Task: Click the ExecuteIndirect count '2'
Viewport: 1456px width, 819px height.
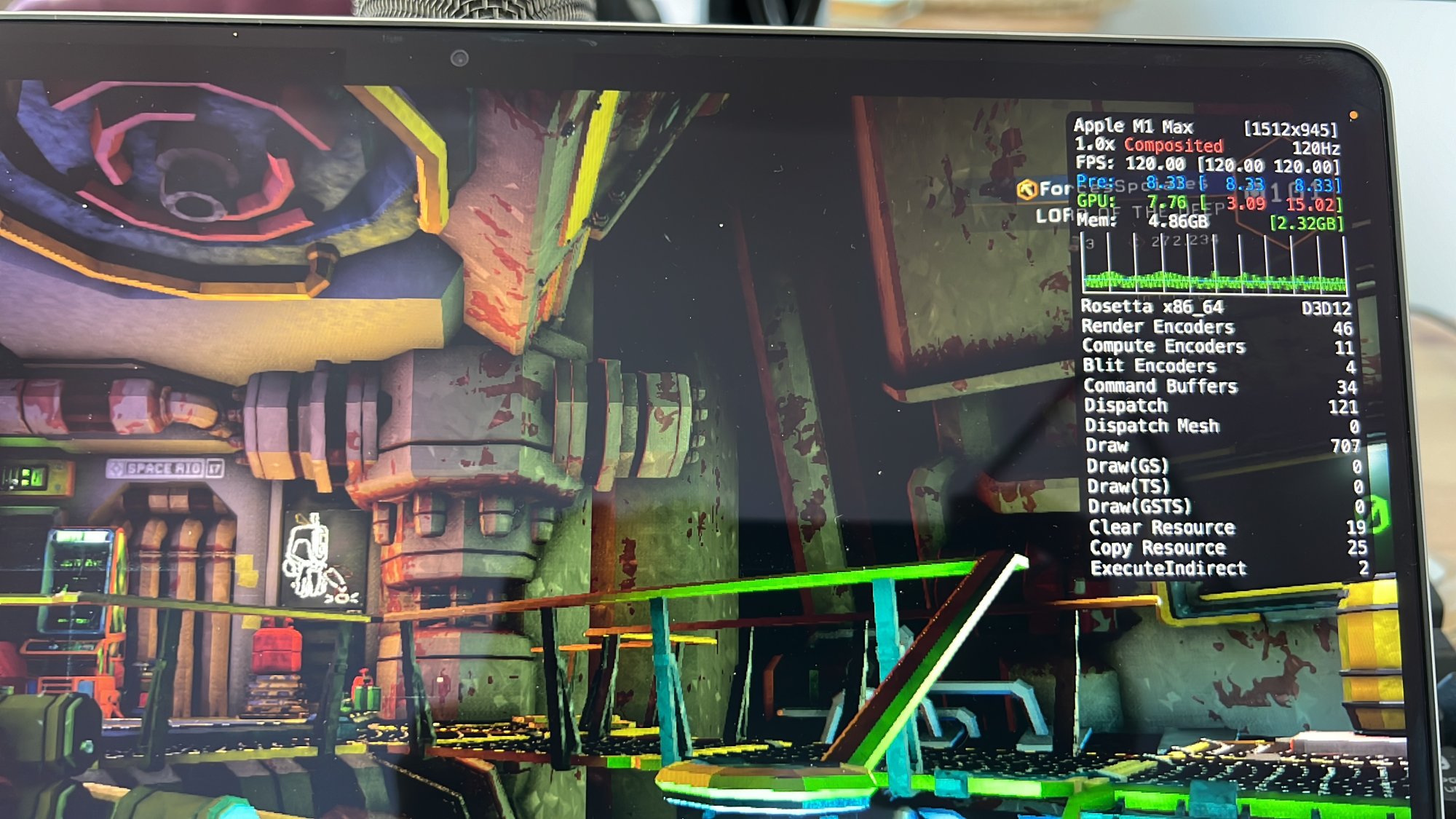Action: point(1363,568)
